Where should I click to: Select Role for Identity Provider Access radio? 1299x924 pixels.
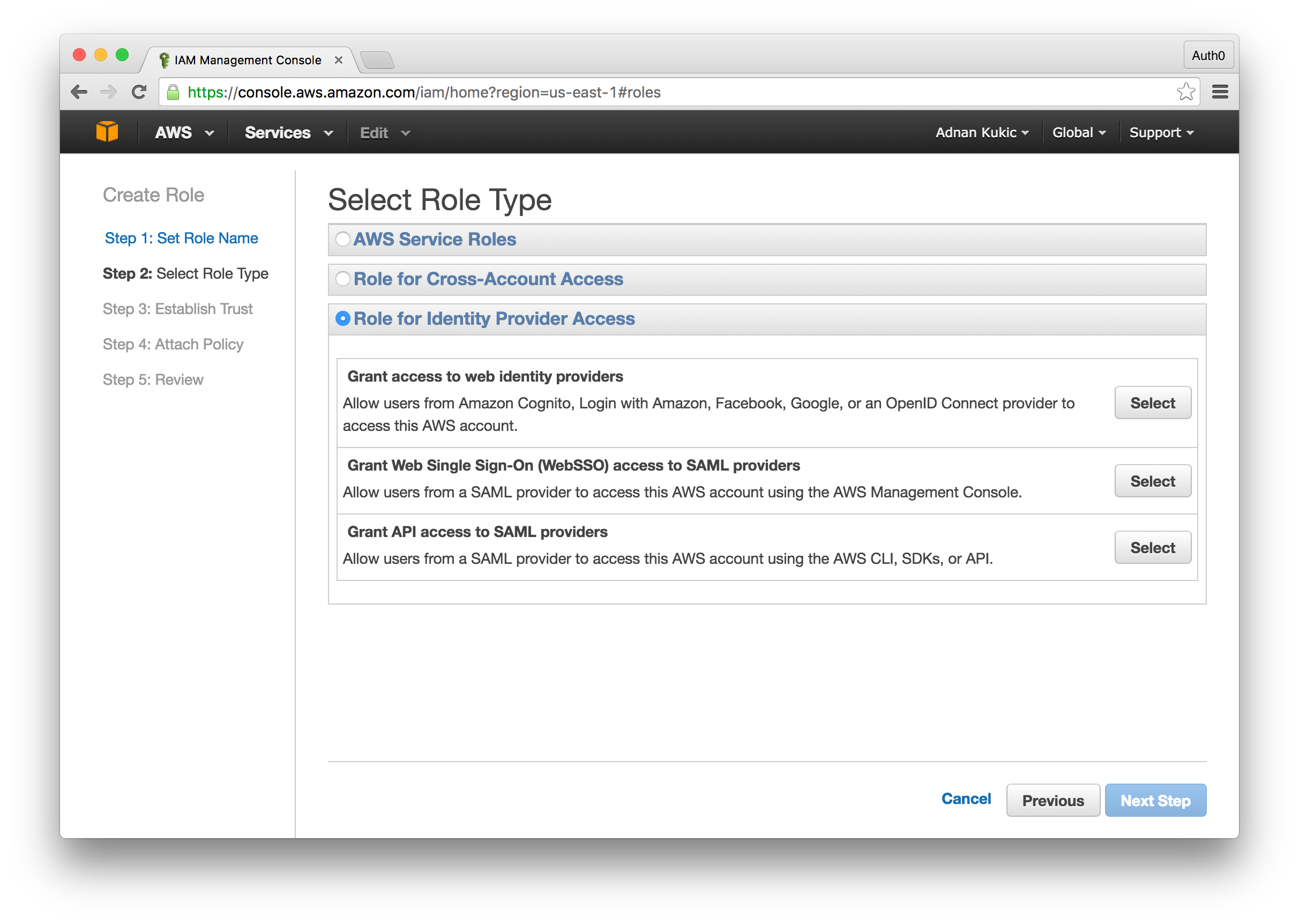[343, 318]
